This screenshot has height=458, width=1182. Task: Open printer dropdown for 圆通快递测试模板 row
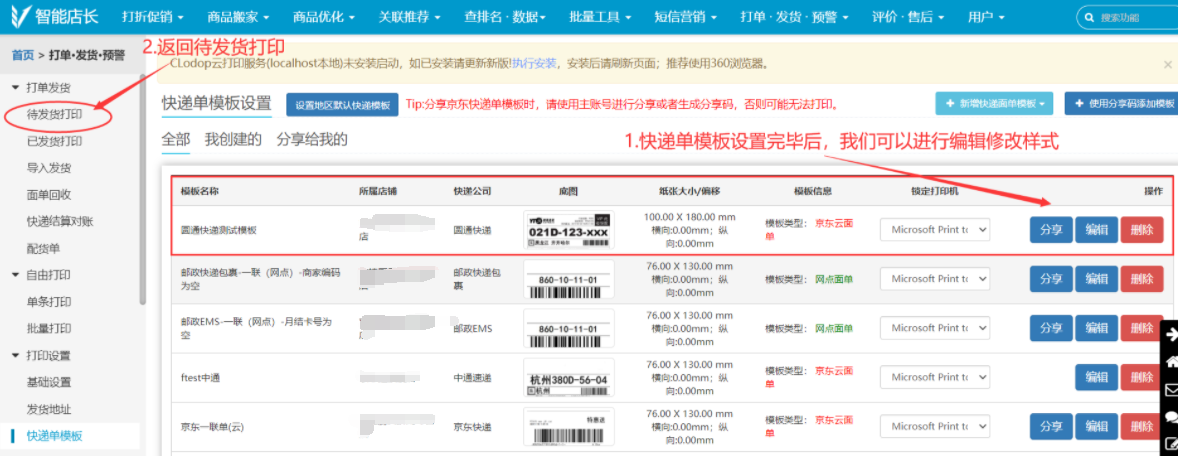pyautogui.click(x=934, y=230)
